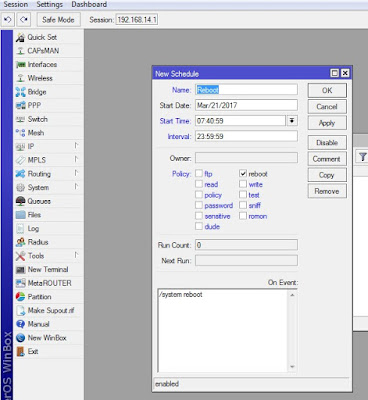Image resolution: width=368 pixels, height=400 pixels.
Task: Open the Manual help icon
Action: (x=20, y=324)
